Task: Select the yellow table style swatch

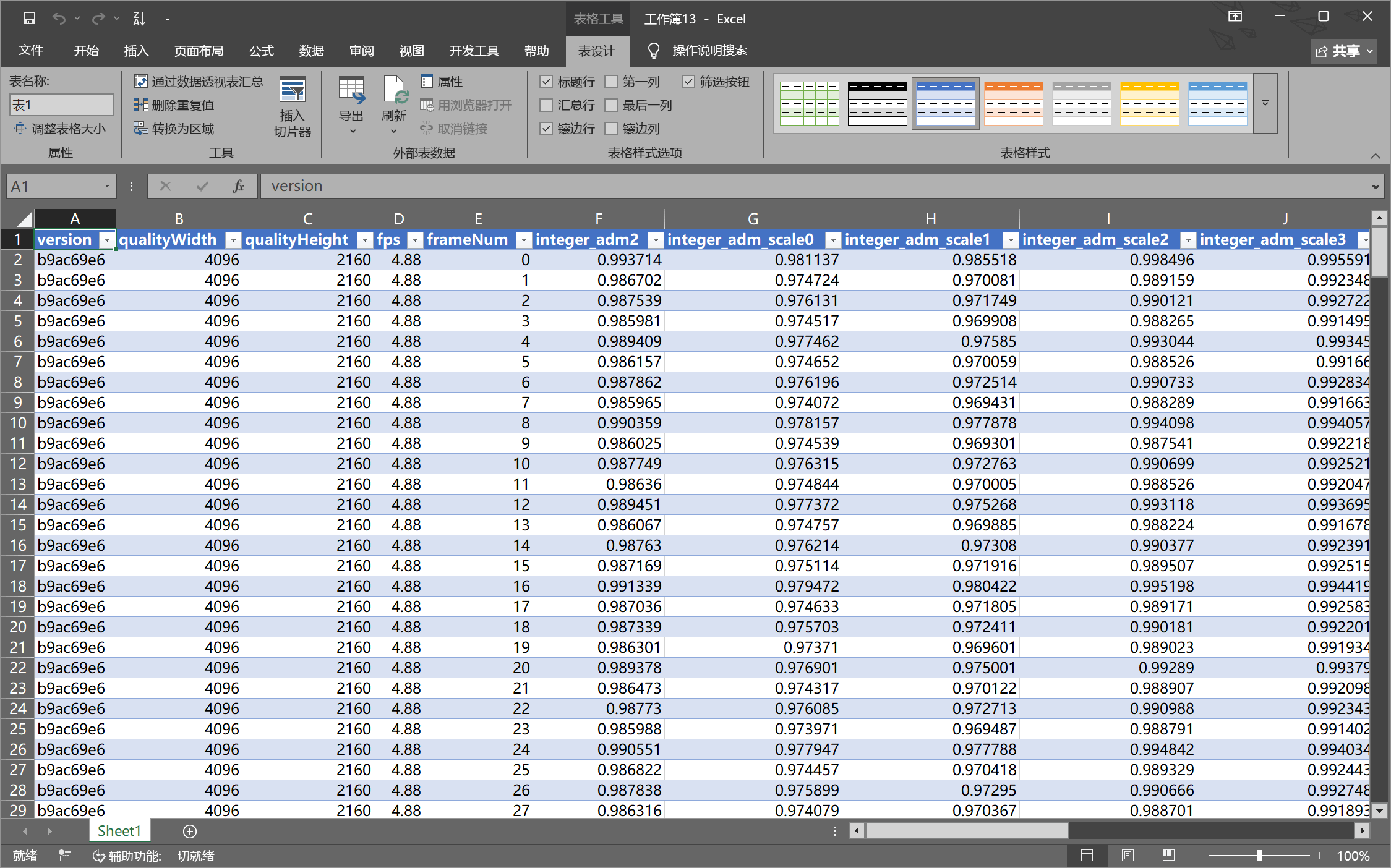Action: pos(1150,103)
